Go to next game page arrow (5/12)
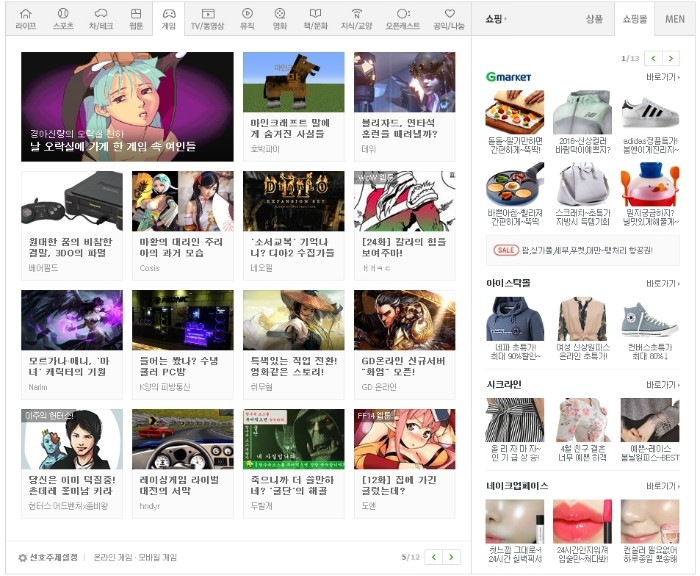 click(451, 557)
